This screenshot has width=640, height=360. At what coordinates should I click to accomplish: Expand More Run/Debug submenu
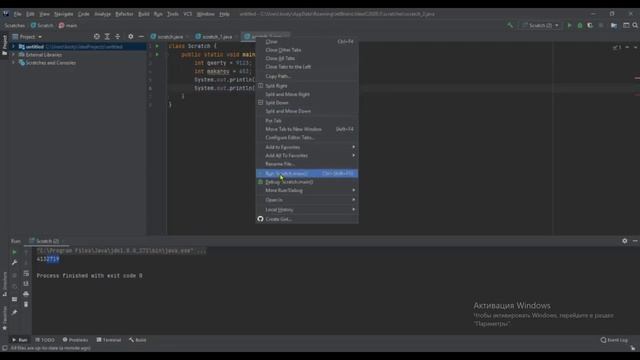click(x=307, y=191)
